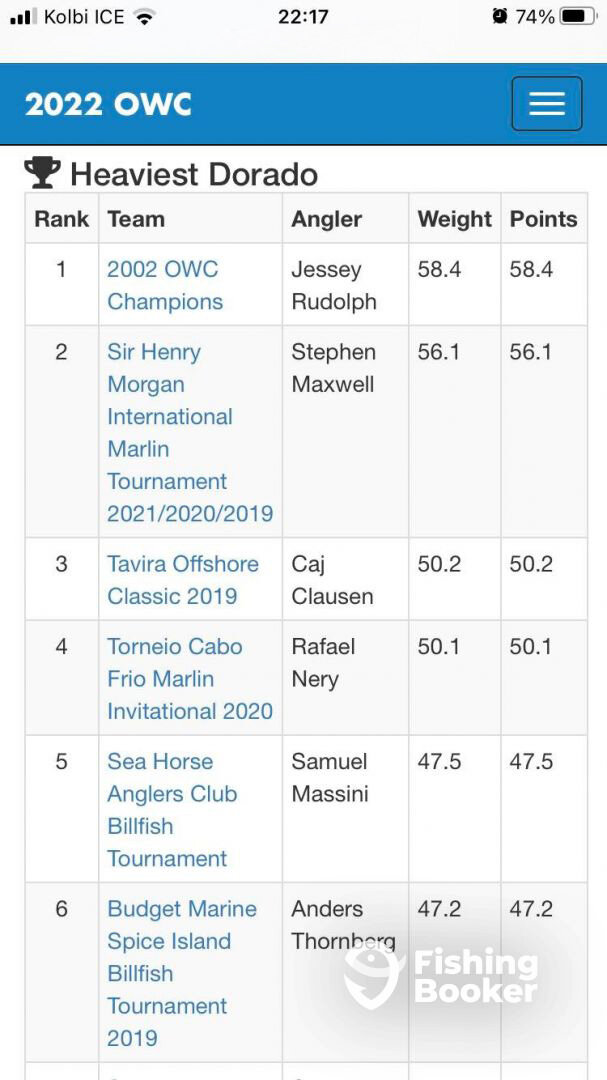Open Budget Marine Spice Island Billfish link
This screenshot has height=1080, width=607.
tap(182, 973)
